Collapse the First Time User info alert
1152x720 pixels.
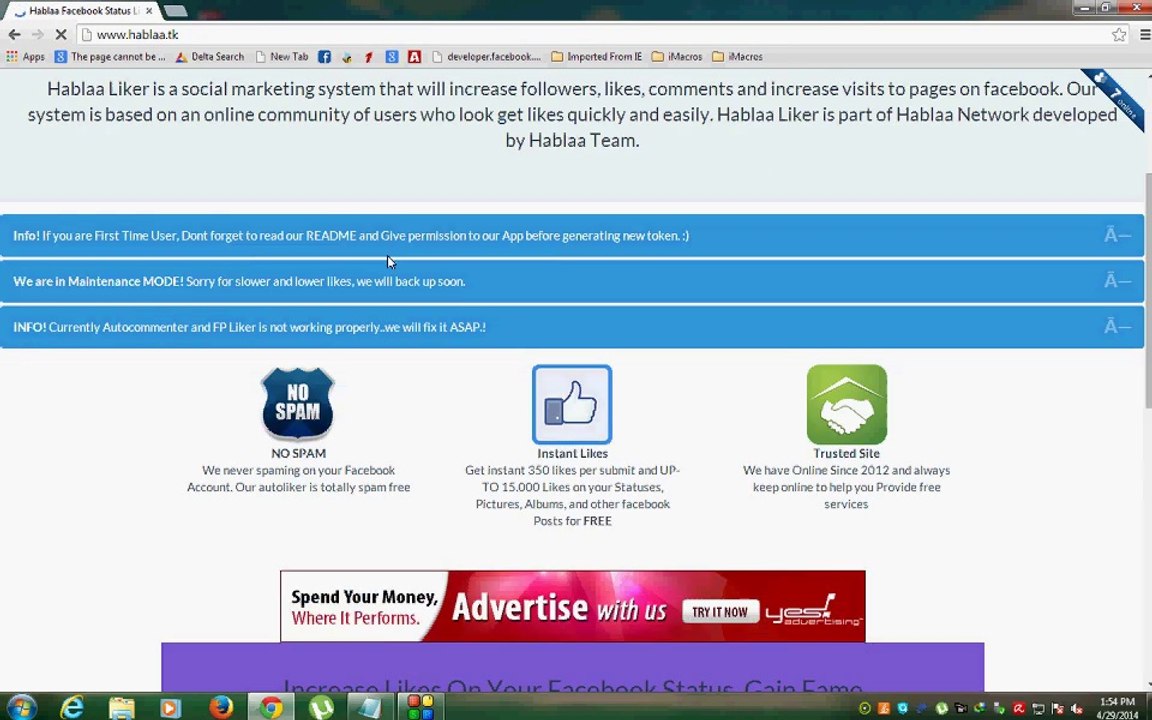click(1117, 235)
